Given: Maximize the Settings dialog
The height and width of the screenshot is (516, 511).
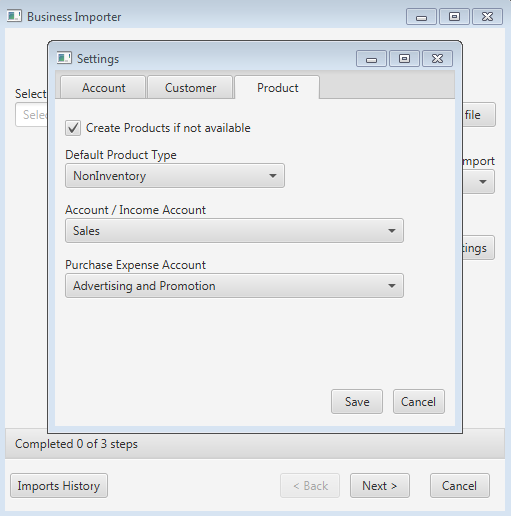Looking at the screenshot, I should click(x=404, y=59).
